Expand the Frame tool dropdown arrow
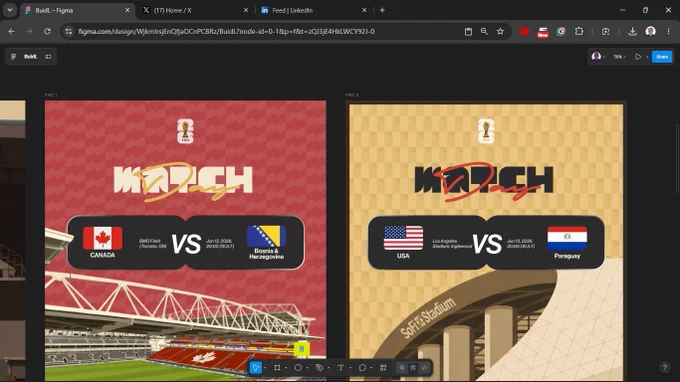680x382 pixels. (286, 368)
